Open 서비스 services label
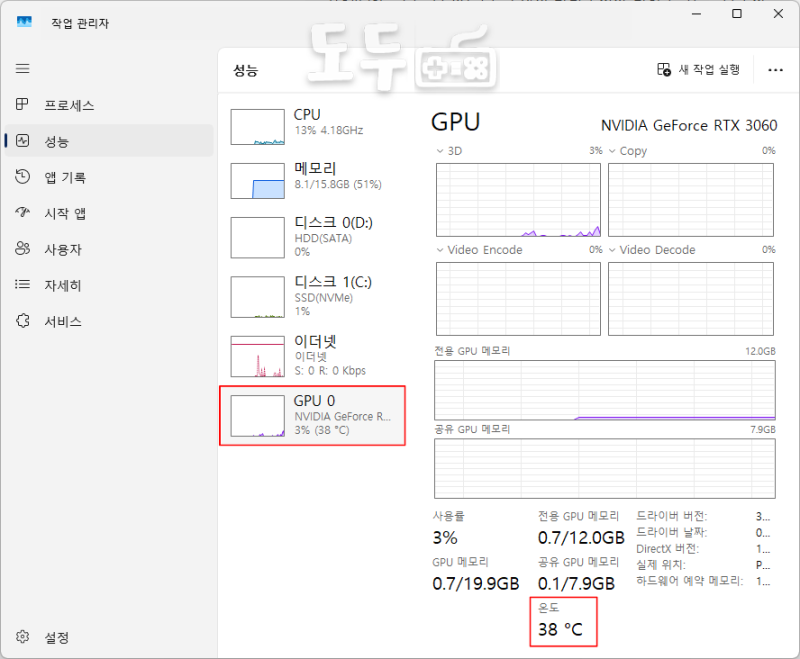 [63, 321]
